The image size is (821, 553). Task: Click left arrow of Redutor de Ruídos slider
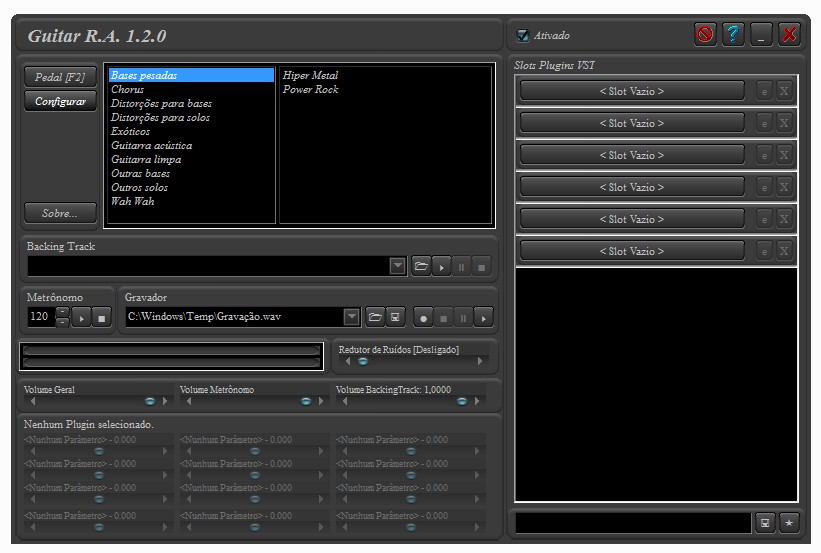click(x=348, y=361)
